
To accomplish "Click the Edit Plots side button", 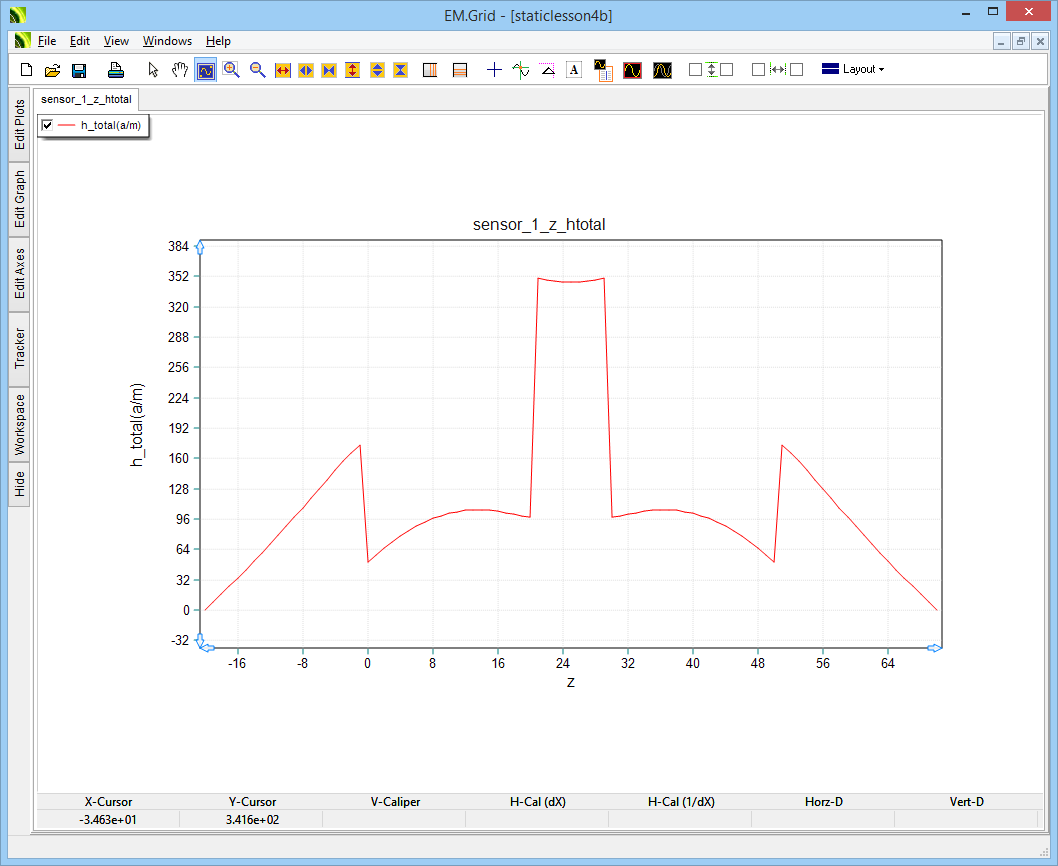I will click(19, 125).
